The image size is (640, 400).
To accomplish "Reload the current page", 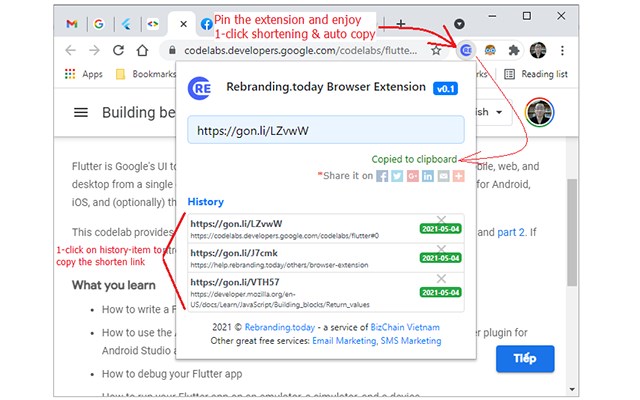I will [118, 50].
